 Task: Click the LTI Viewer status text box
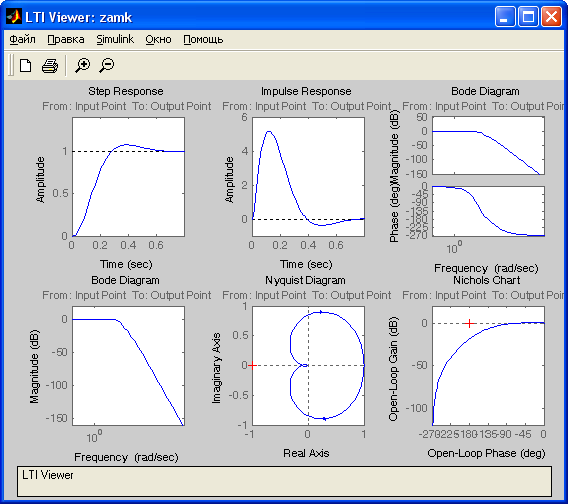pyautogui.click(x=284, y=481)
